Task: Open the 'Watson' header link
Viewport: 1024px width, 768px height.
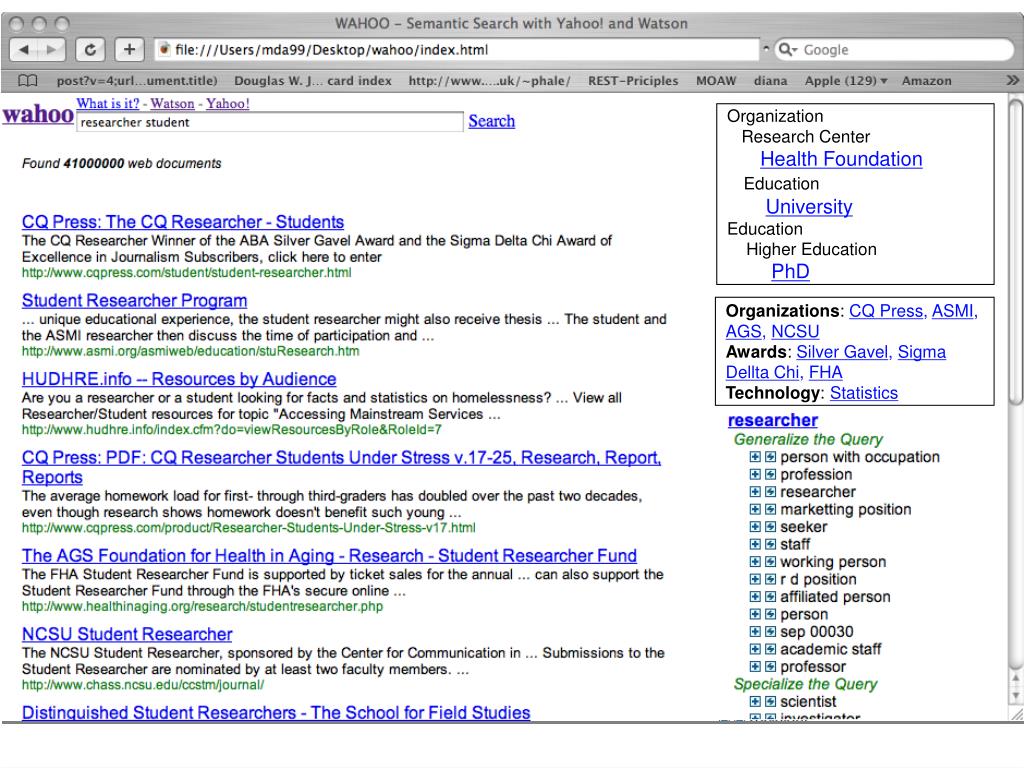Action: 172,103
